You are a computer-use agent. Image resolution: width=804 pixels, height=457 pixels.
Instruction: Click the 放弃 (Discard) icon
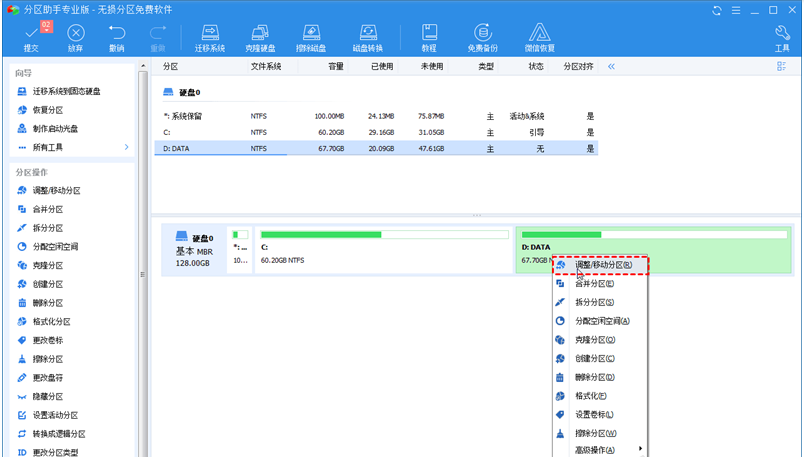pyautogui.click(x=76, y=33)
